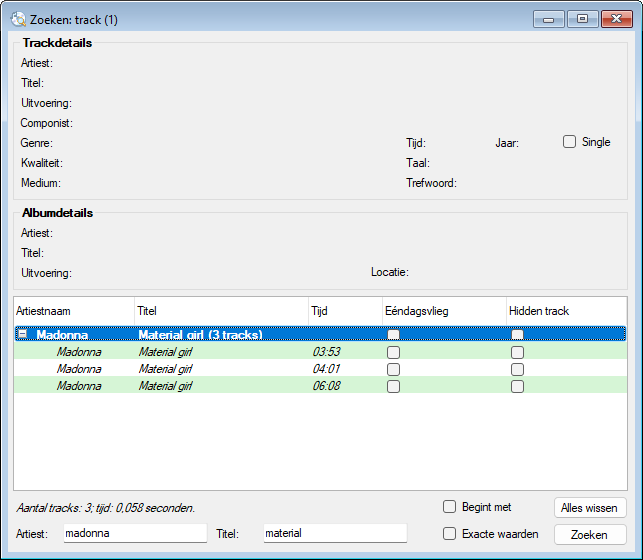This screenshot has height=560, width=643.
Task: Check Hidden track for the 03:53 track
Action: pyautogui.click(x=517, y=352)
